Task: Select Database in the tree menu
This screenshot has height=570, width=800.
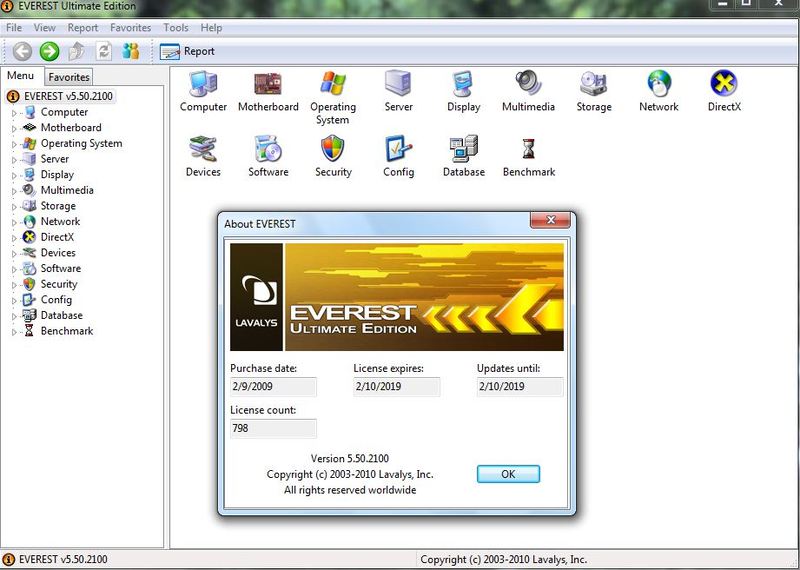Action: 62,315
